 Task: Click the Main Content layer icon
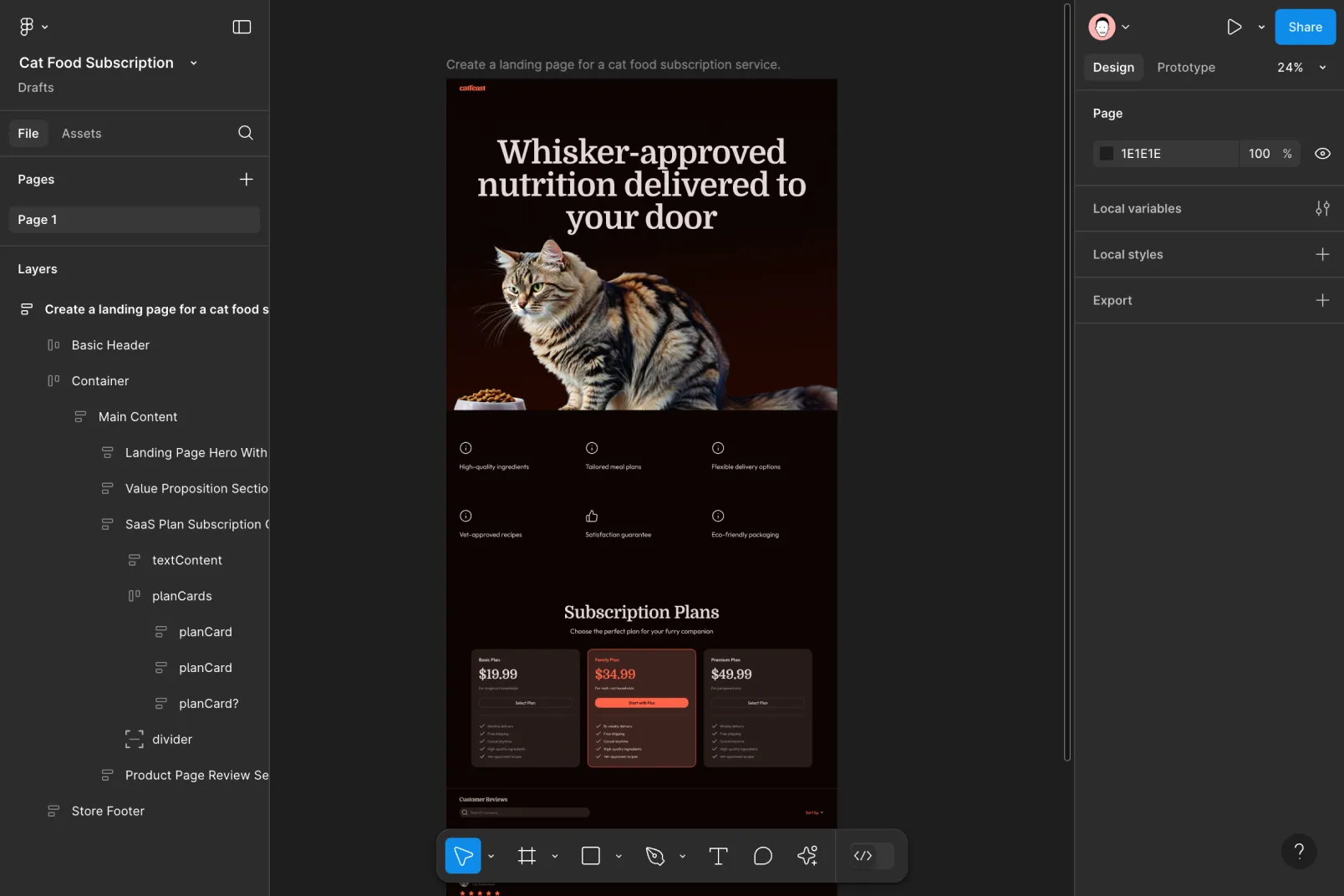pos(80,417)
